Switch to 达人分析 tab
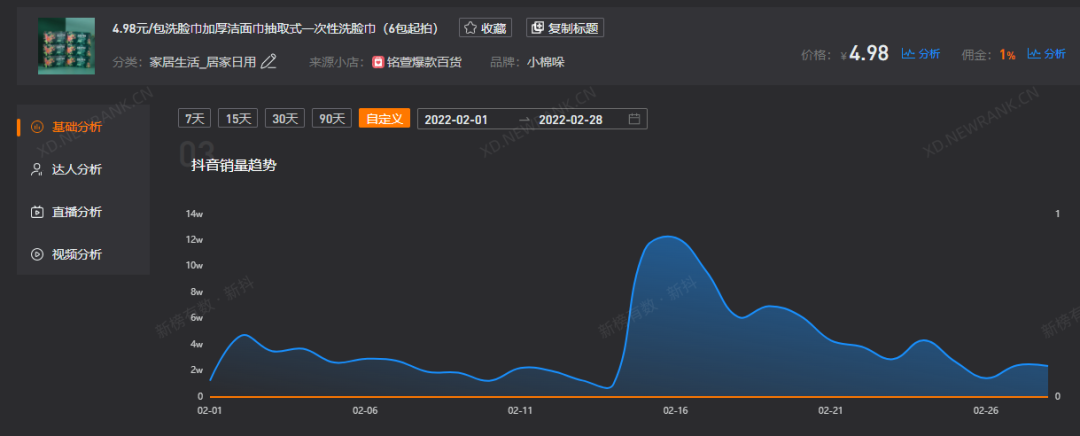Screen dimensions: 1080x436 [83, 169]
